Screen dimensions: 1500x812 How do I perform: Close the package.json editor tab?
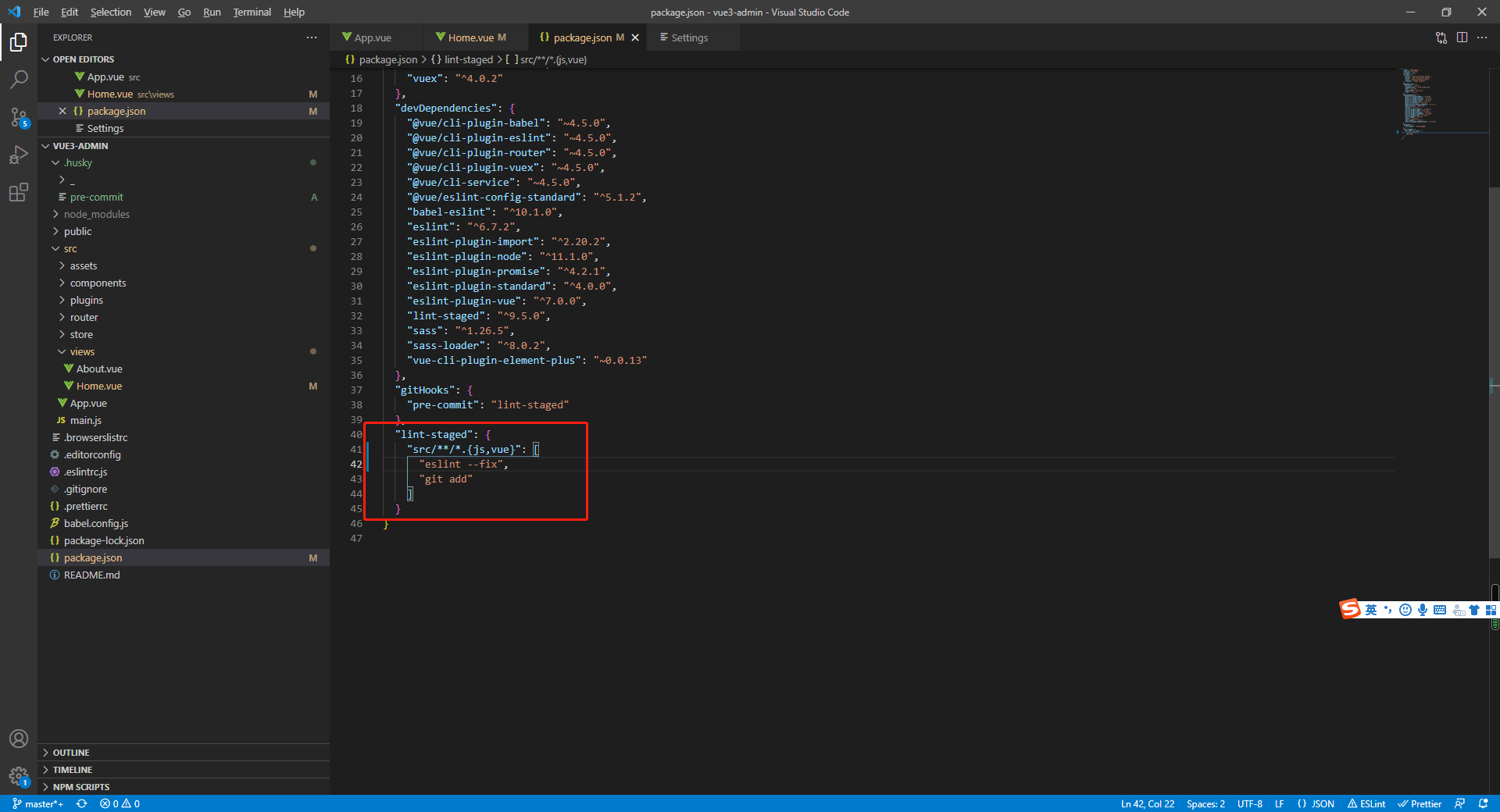click(635, 37)
